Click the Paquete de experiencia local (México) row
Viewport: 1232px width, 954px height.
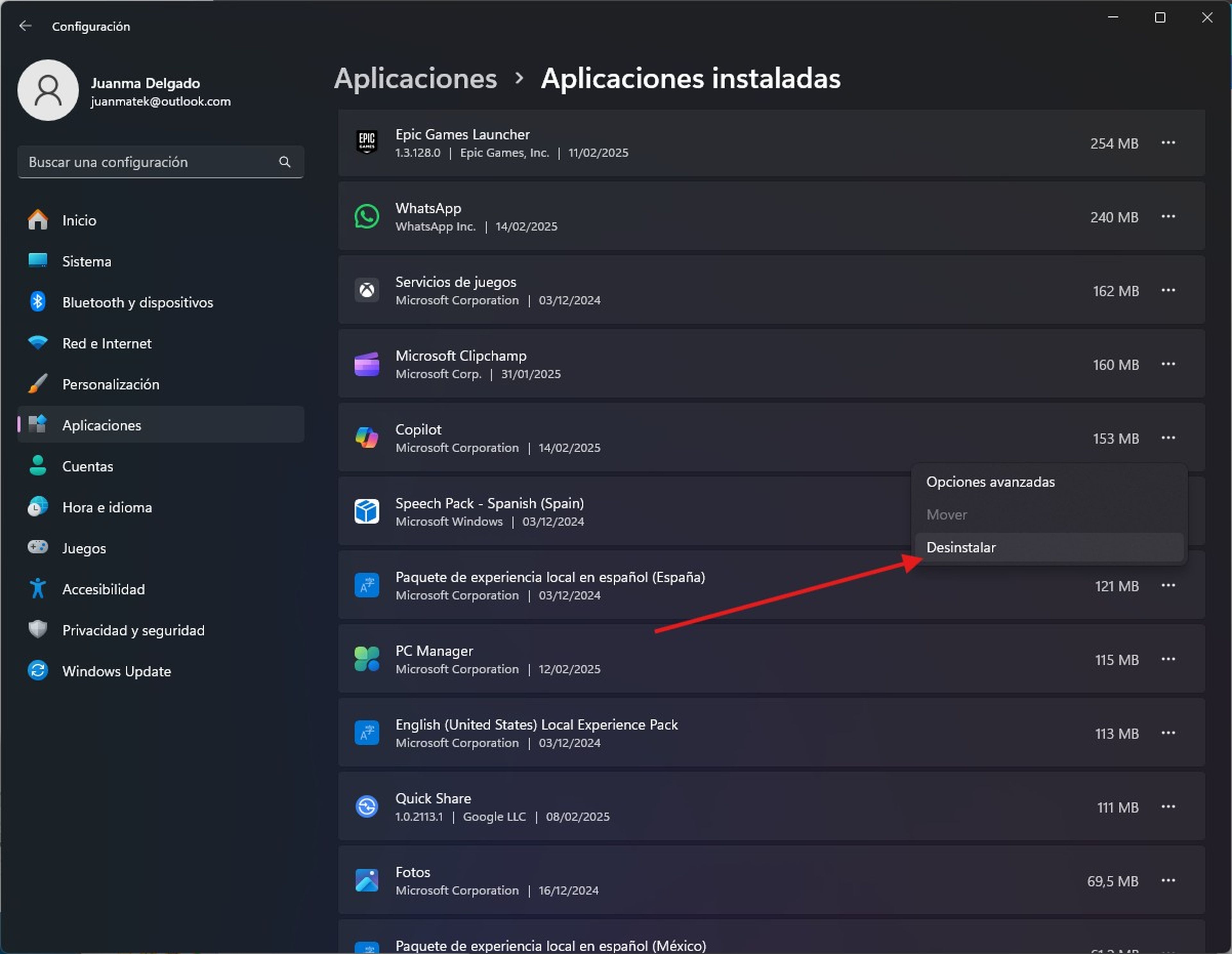(x=772, y=936)
